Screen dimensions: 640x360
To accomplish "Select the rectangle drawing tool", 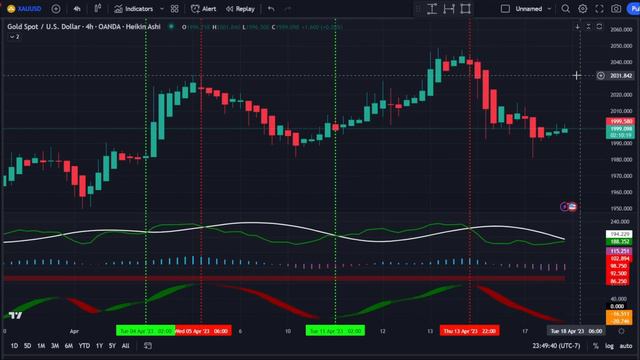I will pyautogui.click(x=466, y=9).
